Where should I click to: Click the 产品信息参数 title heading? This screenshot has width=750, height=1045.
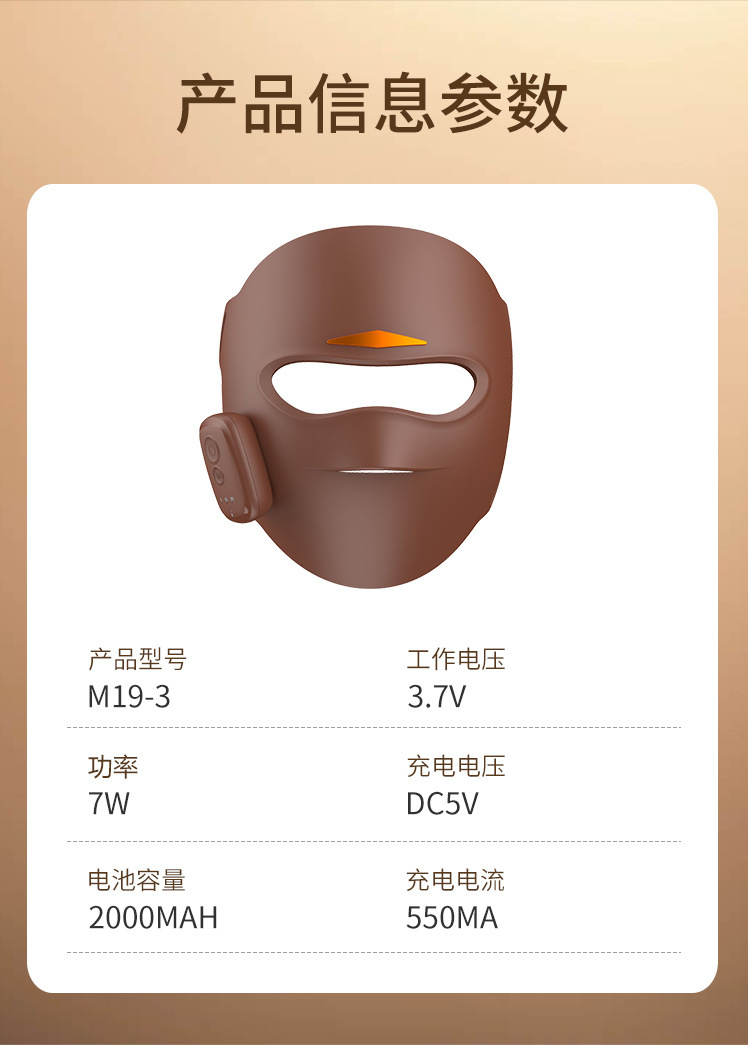pyautogui.click(x=373, y=104)
